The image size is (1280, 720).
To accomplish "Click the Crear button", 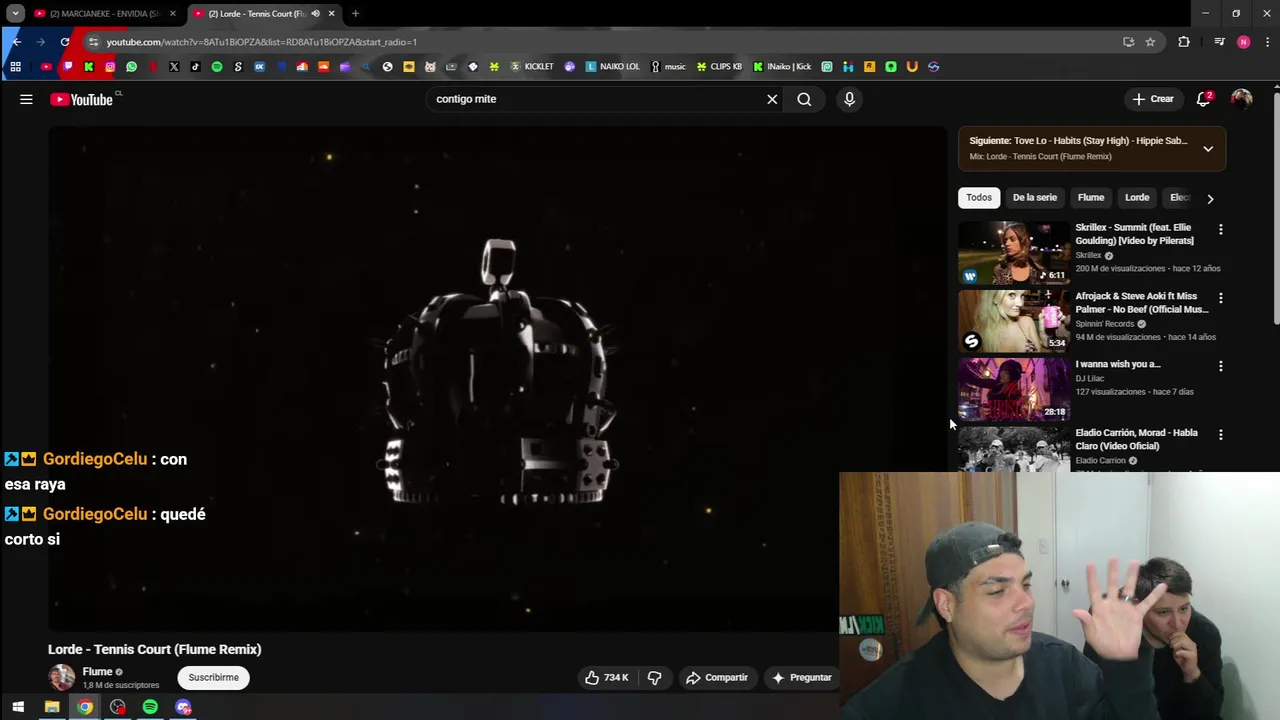I will point(1153,99).
